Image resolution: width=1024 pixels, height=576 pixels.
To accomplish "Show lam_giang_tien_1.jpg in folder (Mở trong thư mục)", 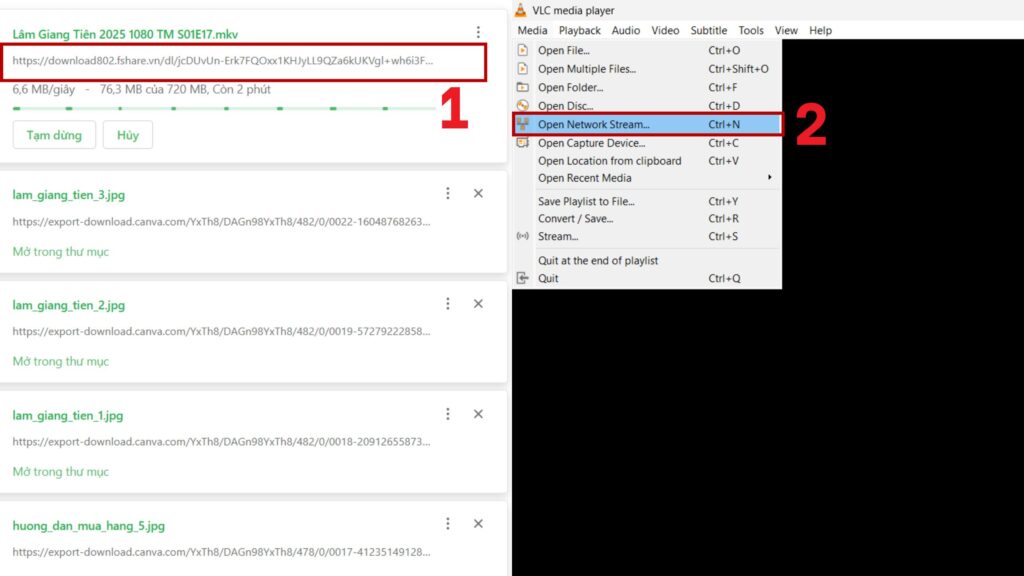I will click(x=61, y=472).
